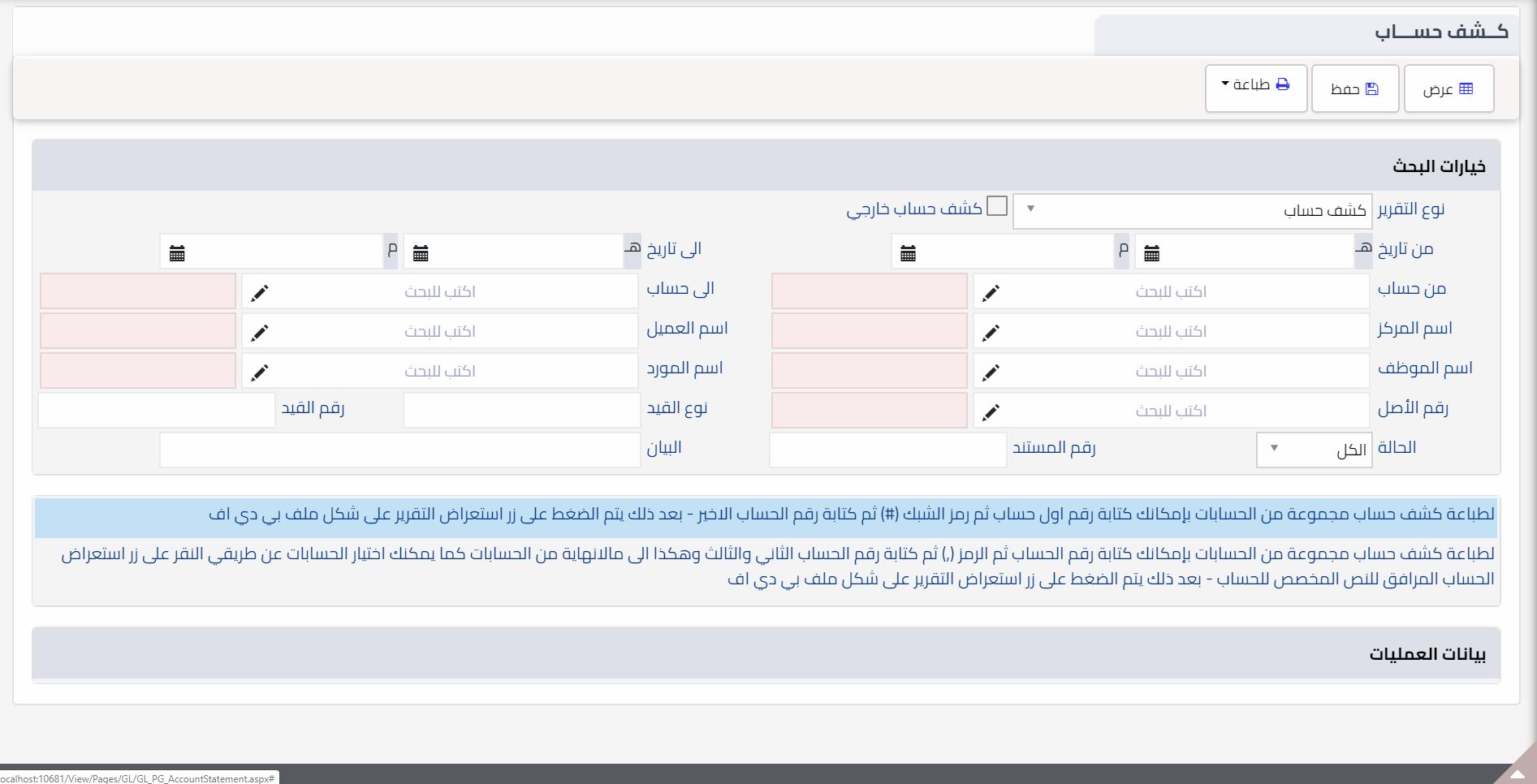Click the خيارات البحث panel header

(766, 166)
